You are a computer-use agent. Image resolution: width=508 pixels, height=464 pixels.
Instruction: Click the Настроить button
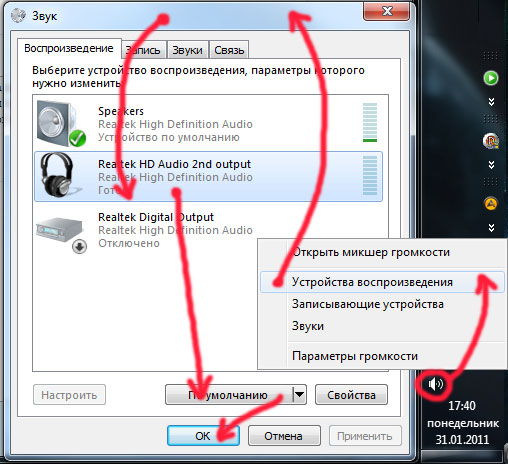[x=69, y=395]
